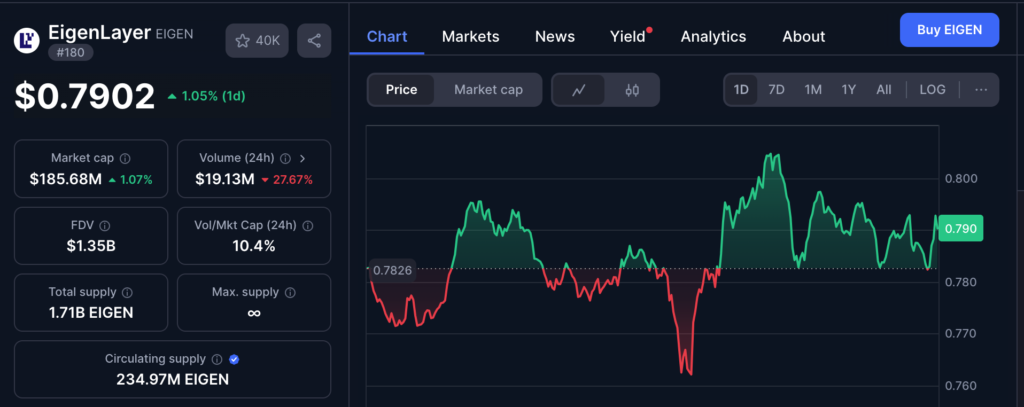
Task: Click the Circulating supply verified badge
Action: 234,358
